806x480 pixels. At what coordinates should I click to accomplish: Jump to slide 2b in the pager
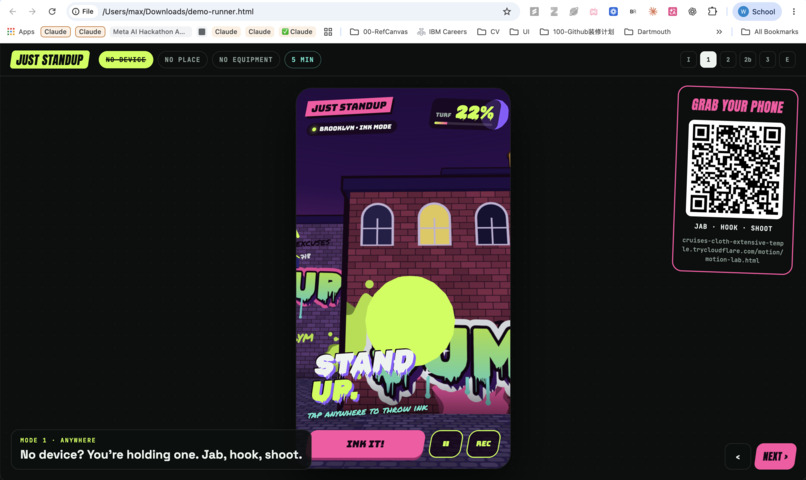747,60
